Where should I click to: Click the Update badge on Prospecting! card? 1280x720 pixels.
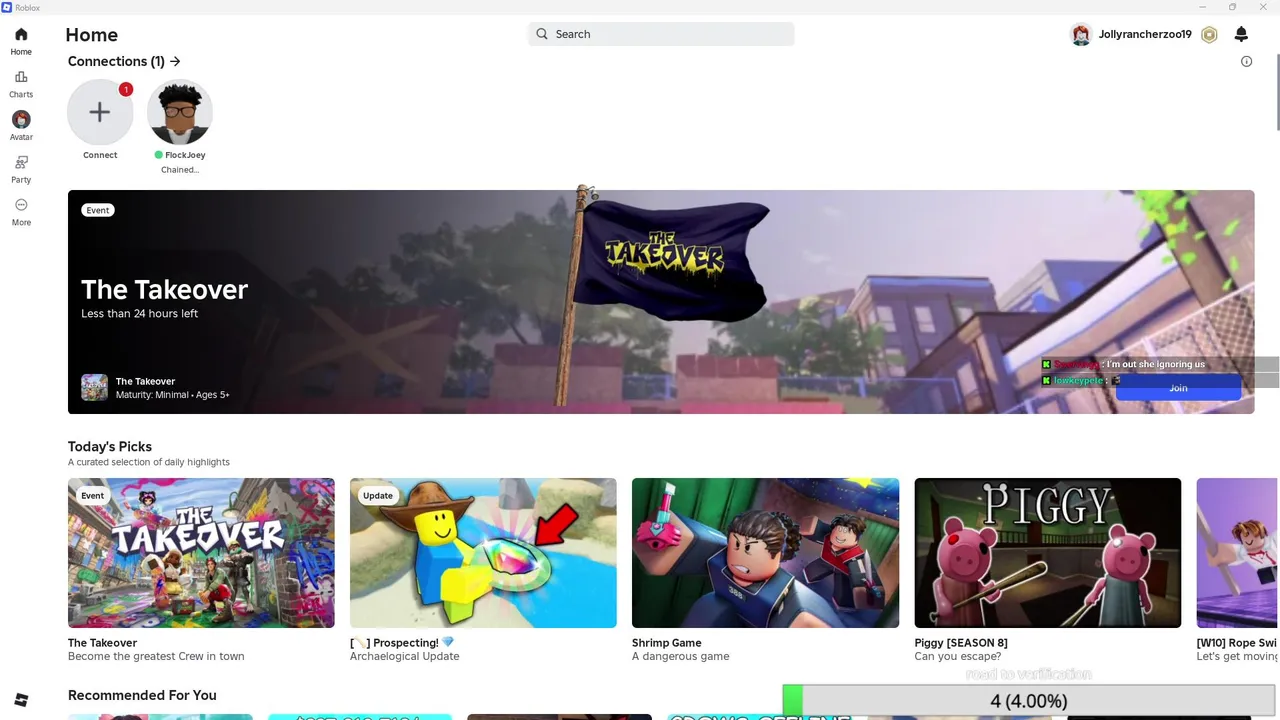pos(378,495)
